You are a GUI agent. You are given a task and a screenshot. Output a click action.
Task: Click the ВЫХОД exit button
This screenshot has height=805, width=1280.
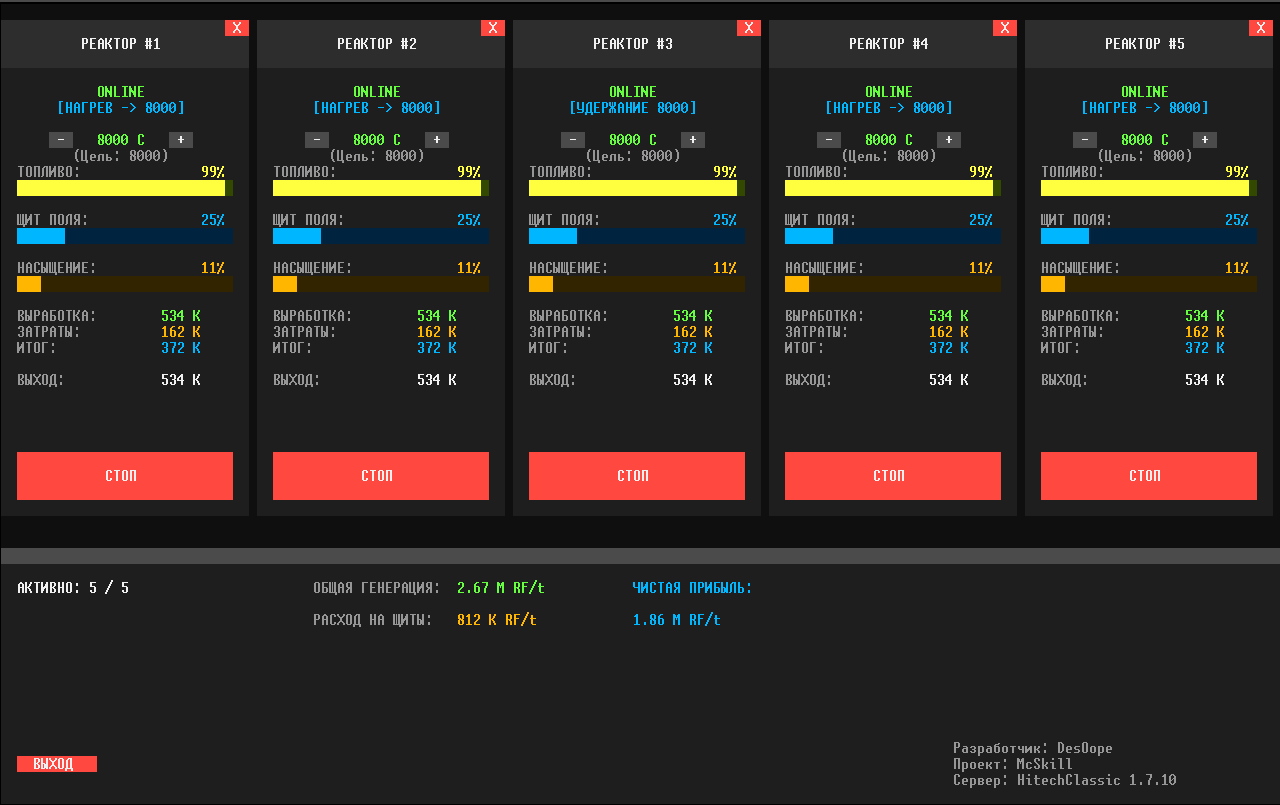click(x=57, y=764)
